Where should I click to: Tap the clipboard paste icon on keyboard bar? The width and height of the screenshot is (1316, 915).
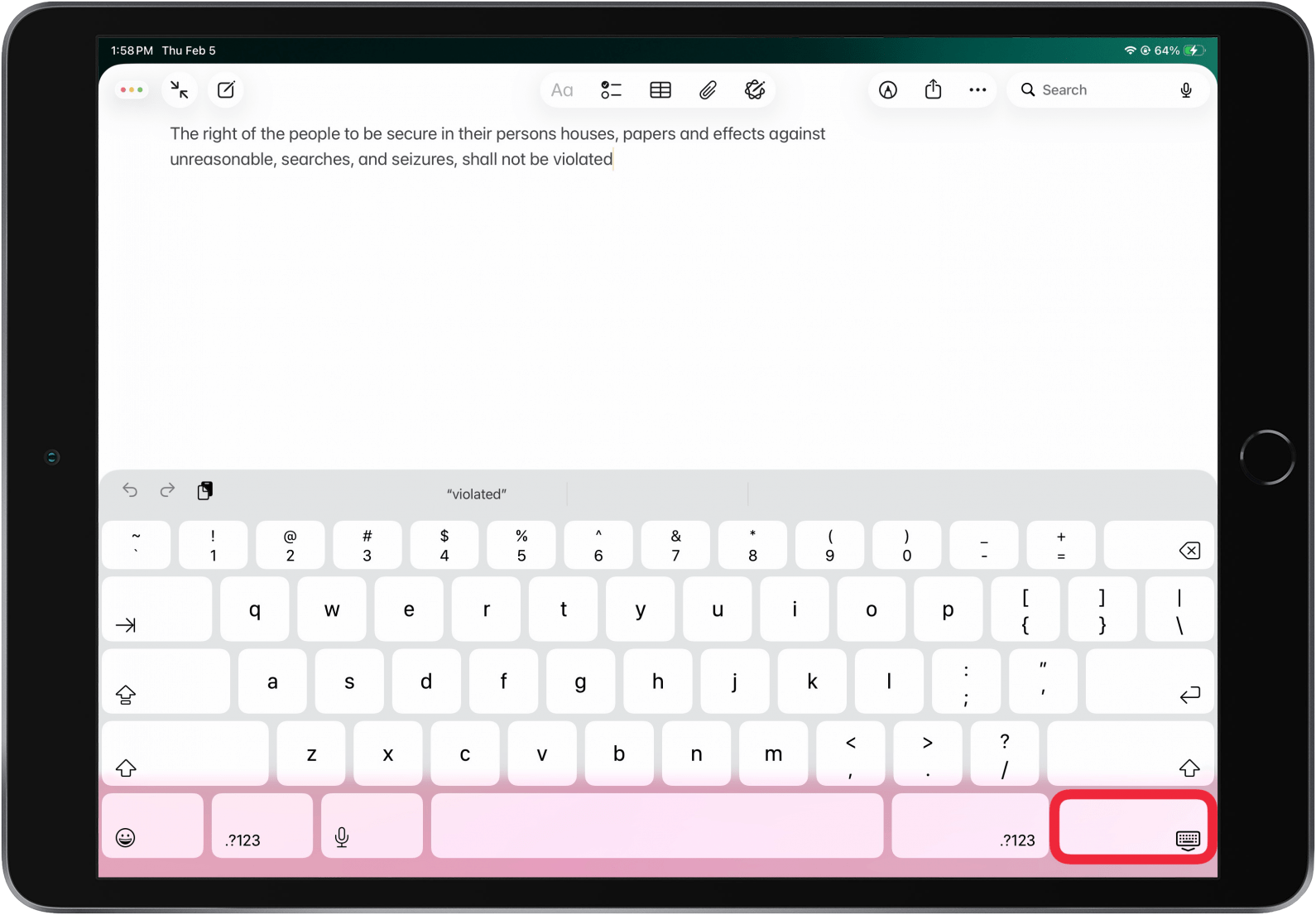tap(205, 491)
